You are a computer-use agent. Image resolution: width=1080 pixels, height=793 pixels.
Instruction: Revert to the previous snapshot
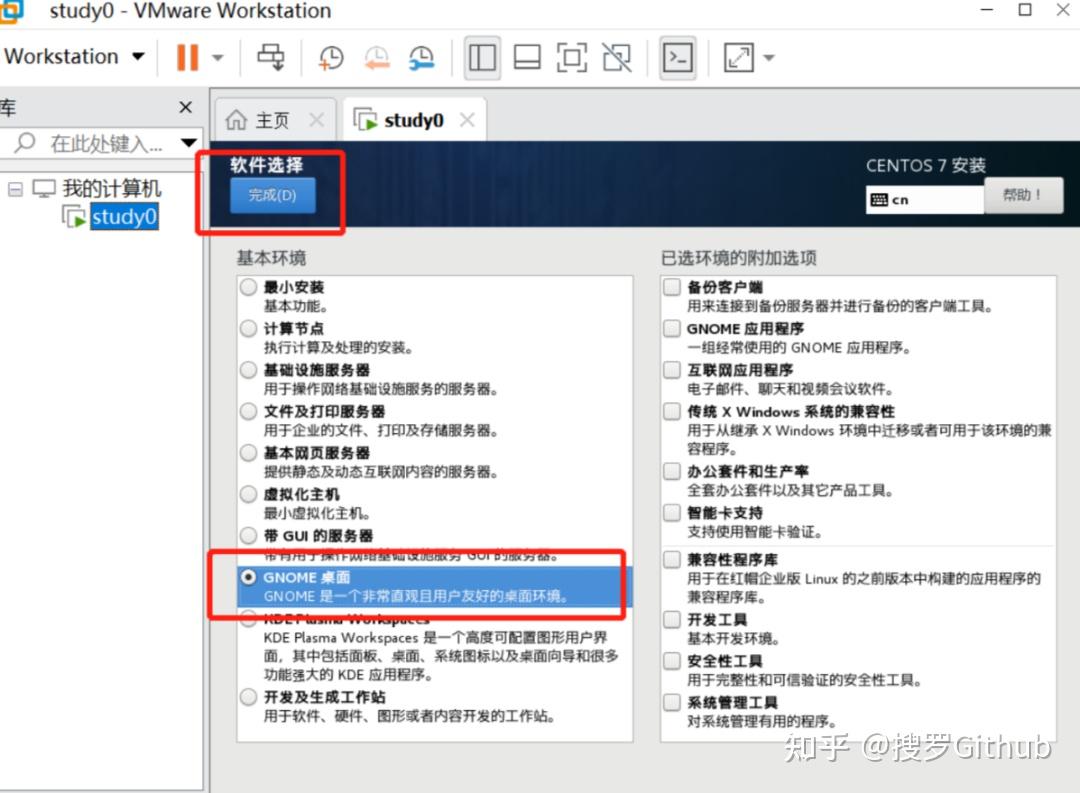pos(376,58)
